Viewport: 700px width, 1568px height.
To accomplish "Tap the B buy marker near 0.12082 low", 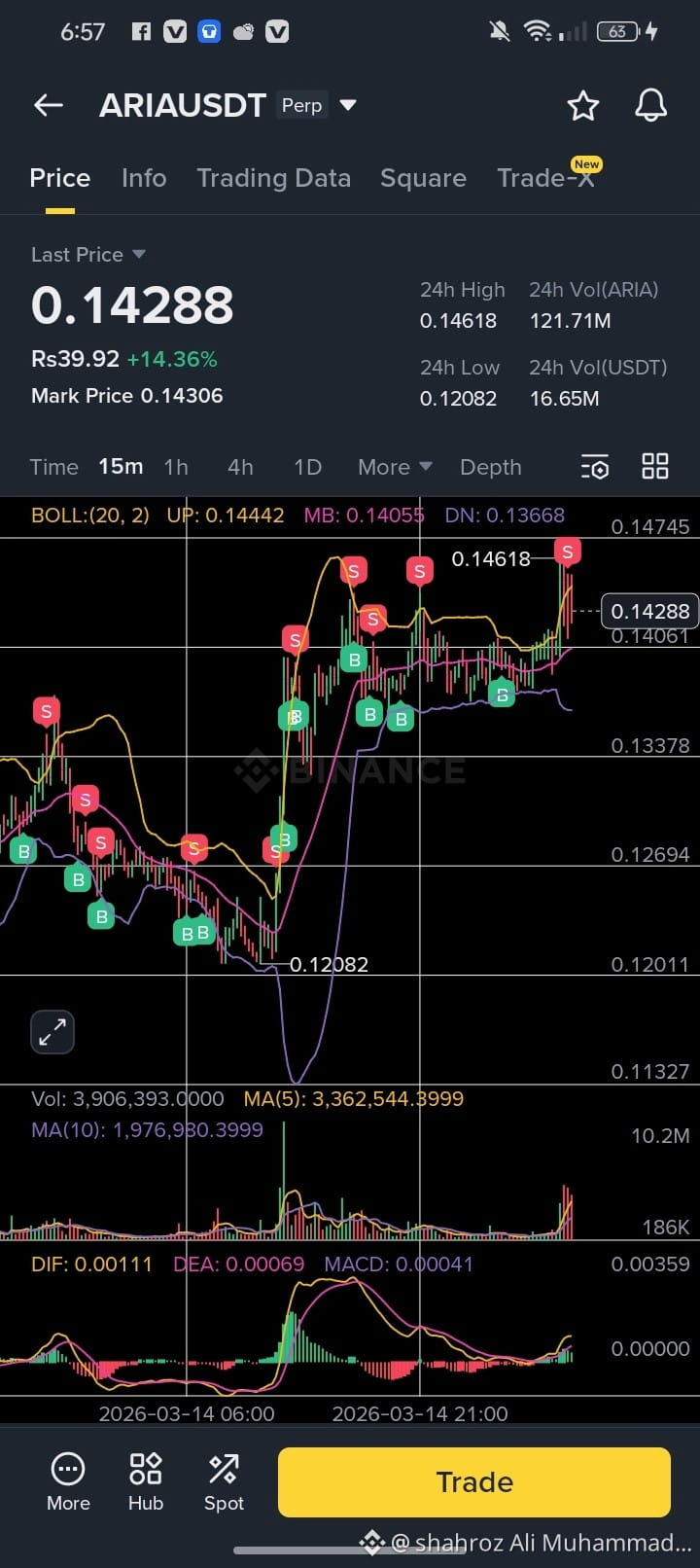I will click(203, 933).
